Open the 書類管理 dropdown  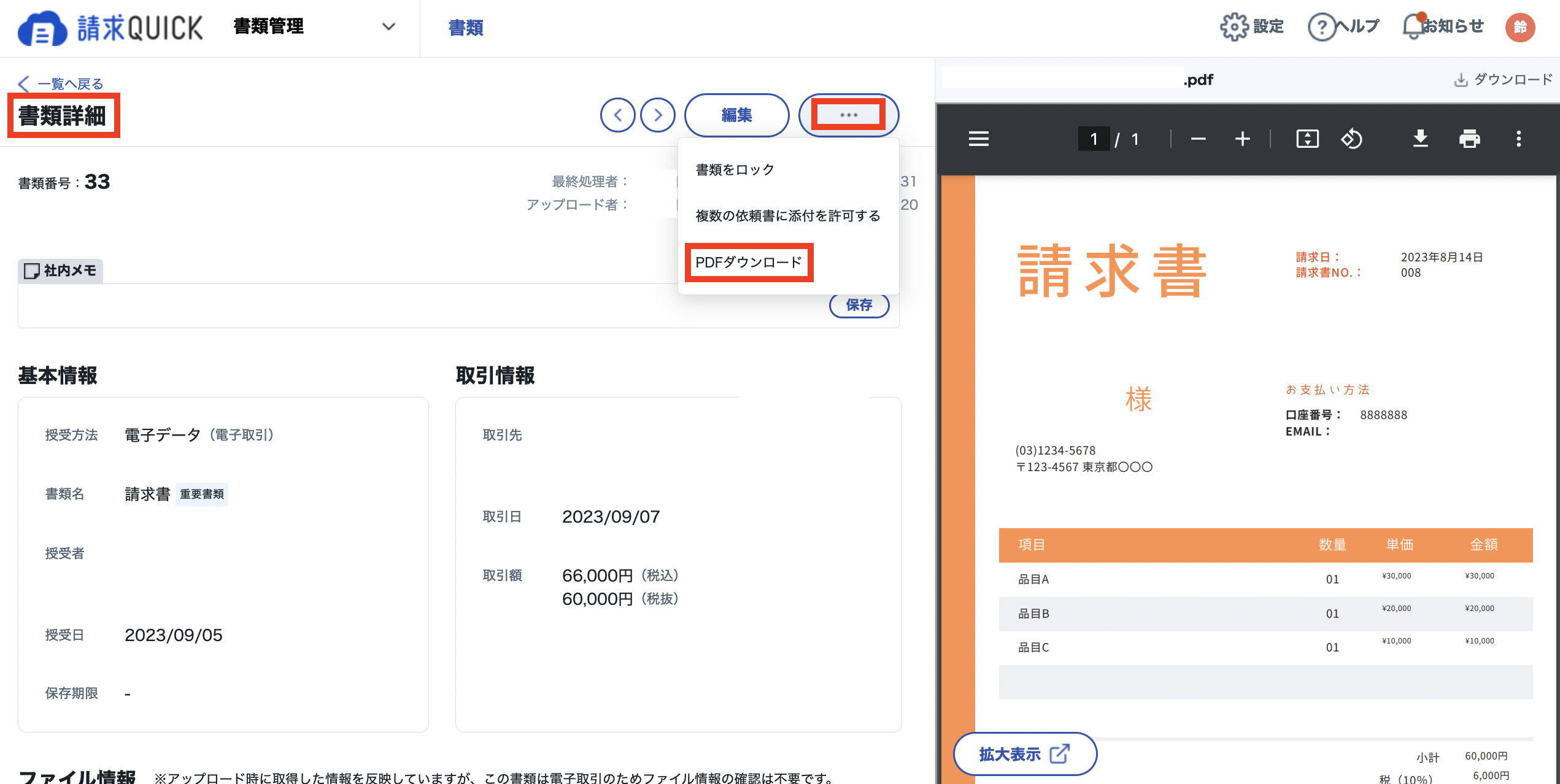click(314, 27)
